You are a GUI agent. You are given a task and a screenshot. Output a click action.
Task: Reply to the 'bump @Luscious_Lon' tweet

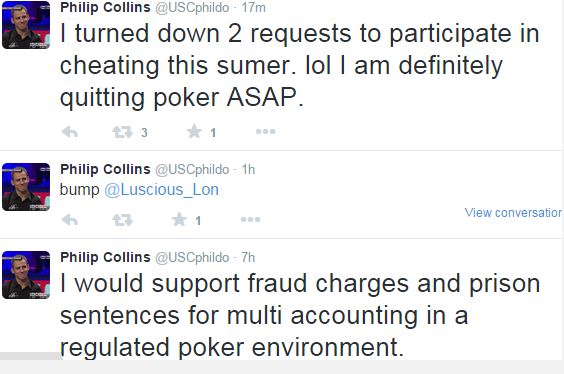click(x=70, y=220)
